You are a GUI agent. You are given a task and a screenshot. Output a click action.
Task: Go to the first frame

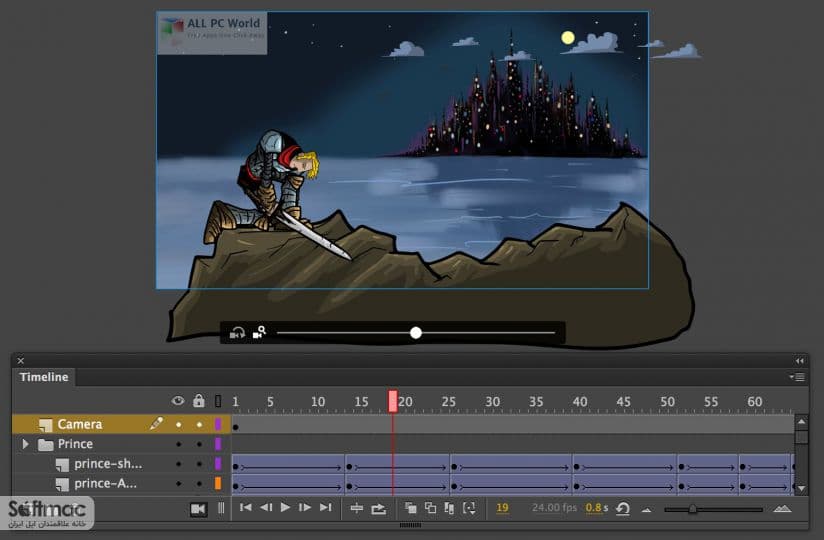click(x=245, y=507)
